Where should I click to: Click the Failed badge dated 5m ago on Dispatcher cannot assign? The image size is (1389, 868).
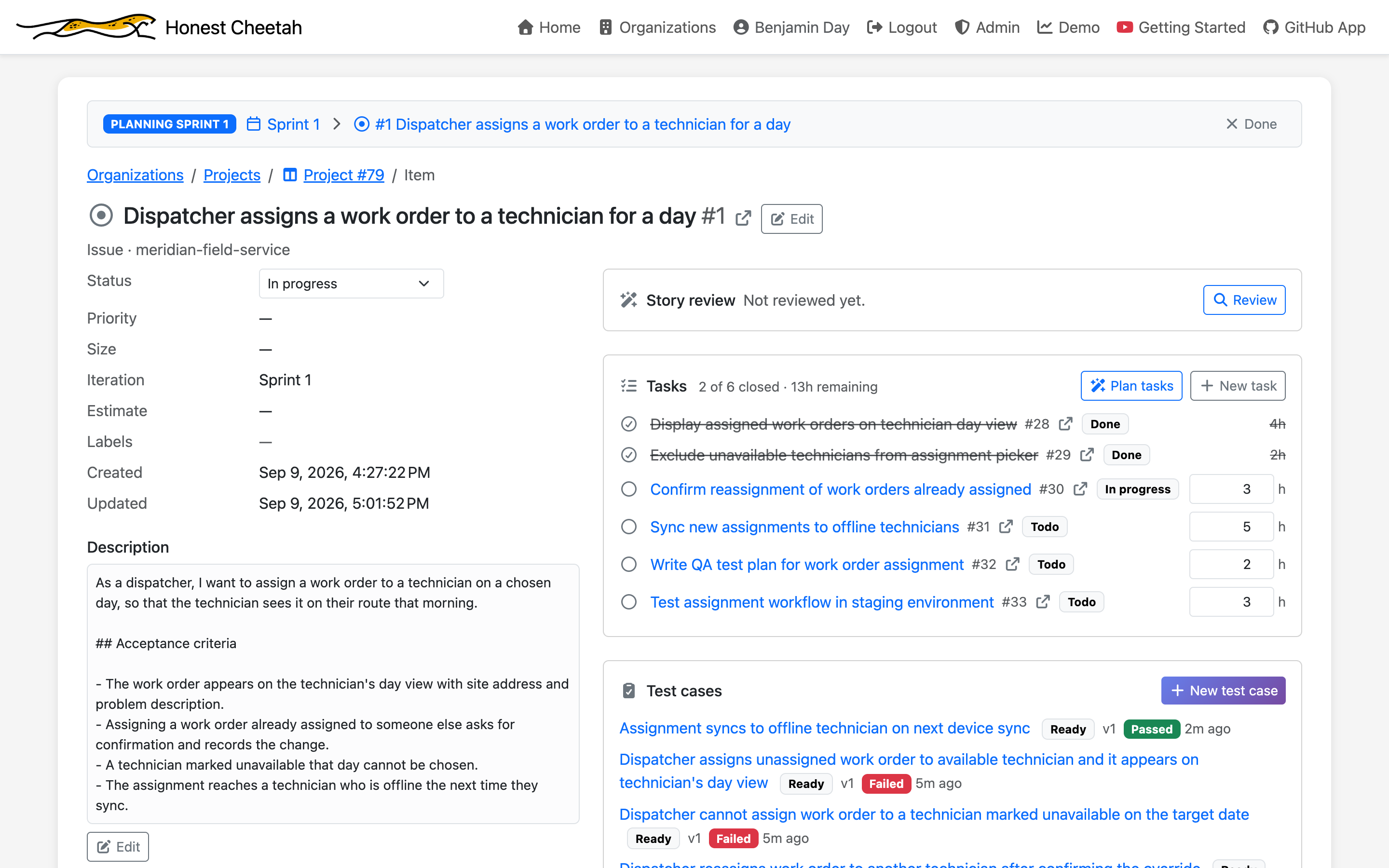(x=733, y=838)
